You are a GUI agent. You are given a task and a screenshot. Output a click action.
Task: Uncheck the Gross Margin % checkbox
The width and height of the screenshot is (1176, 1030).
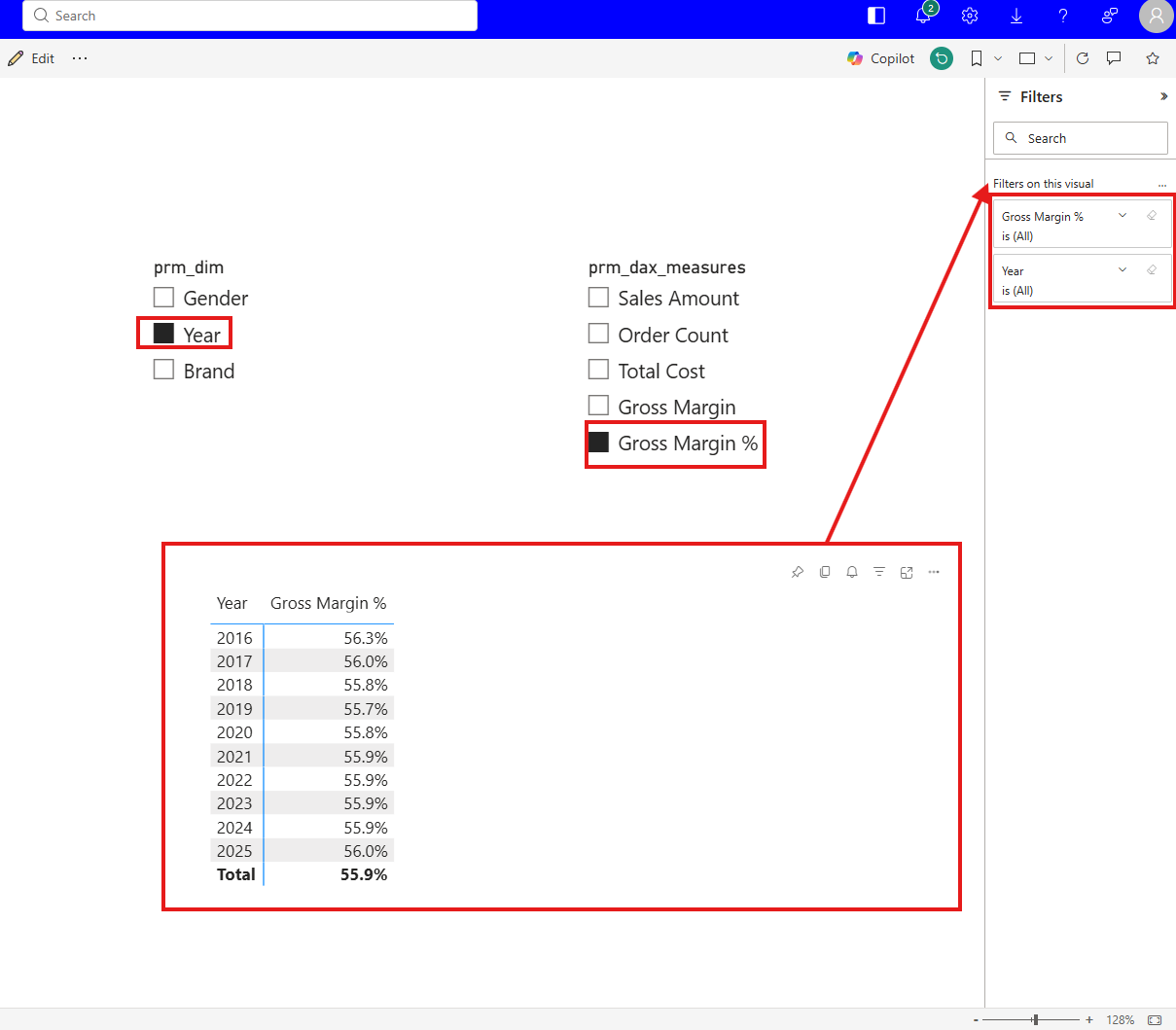(598, 443)
